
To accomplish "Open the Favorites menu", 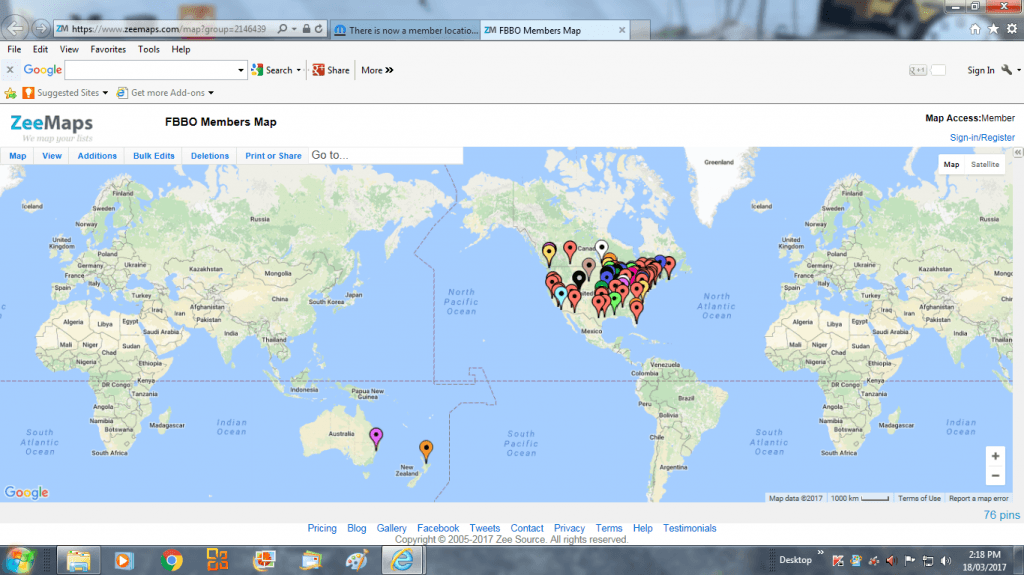I will (108, 49).
